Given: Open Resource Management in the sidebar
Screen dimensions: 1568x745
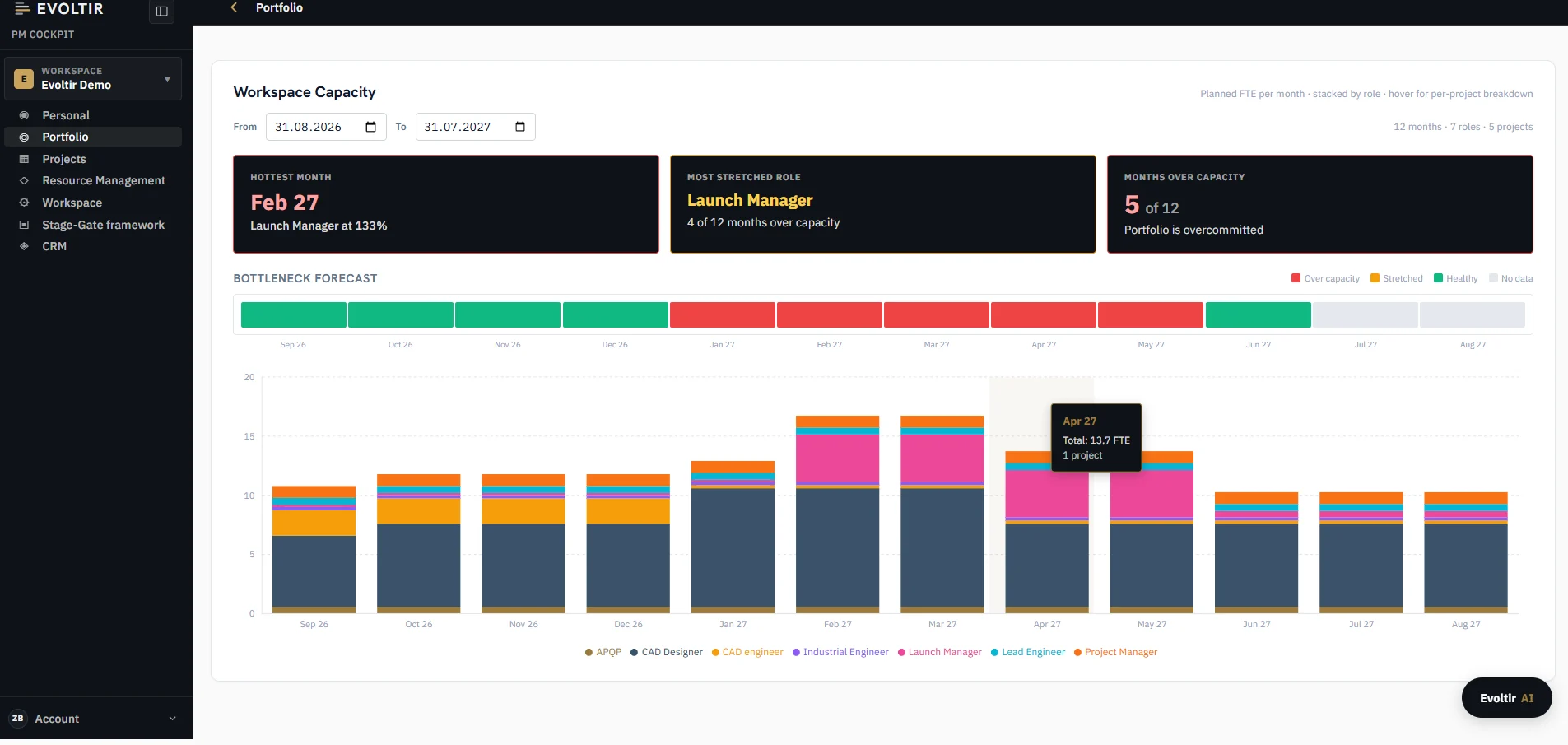Looking at the screenshot, I should click(93, 180).
